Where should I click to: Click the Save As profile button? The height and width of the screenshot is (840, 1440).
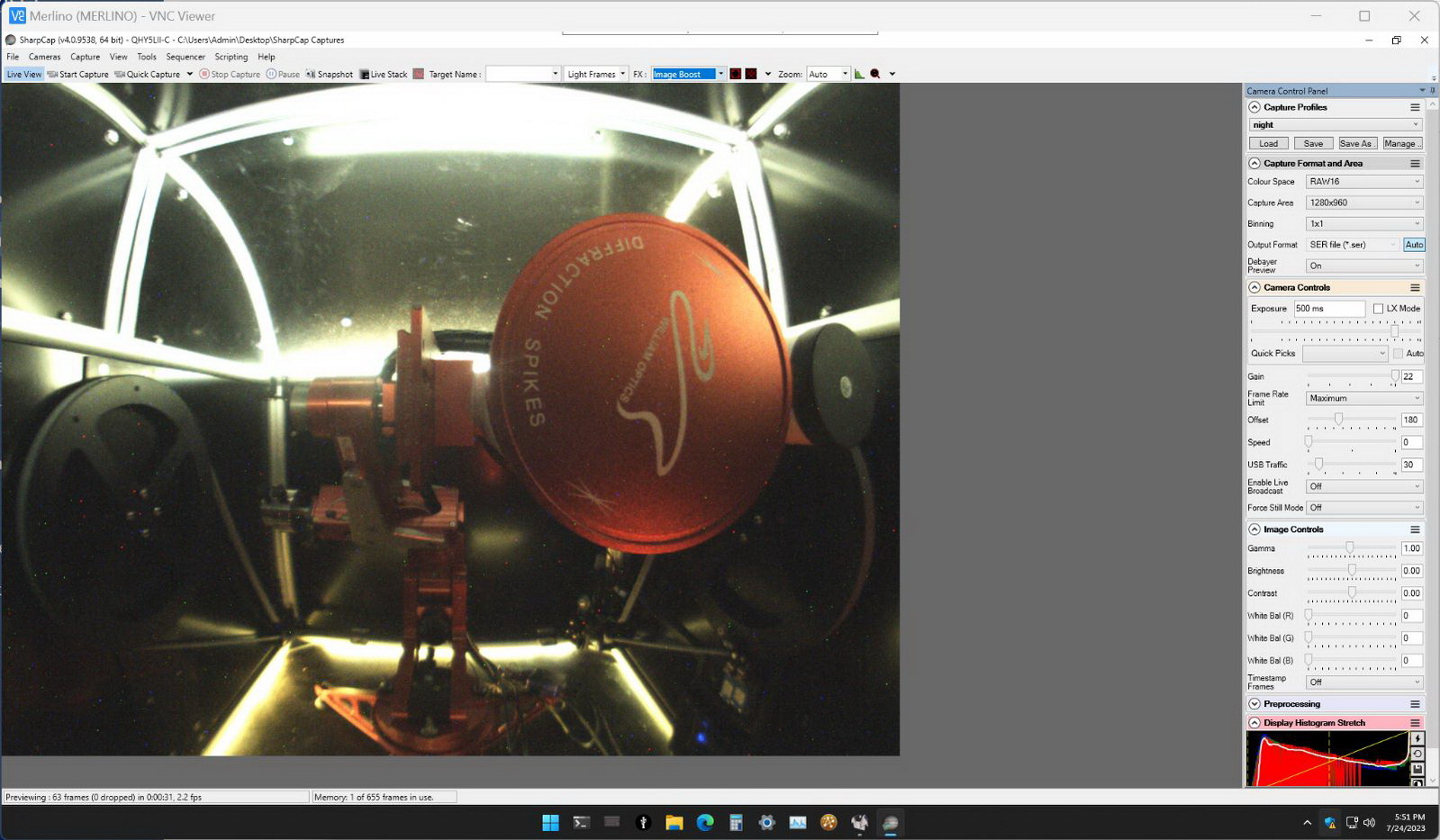tap(1358, 143)
